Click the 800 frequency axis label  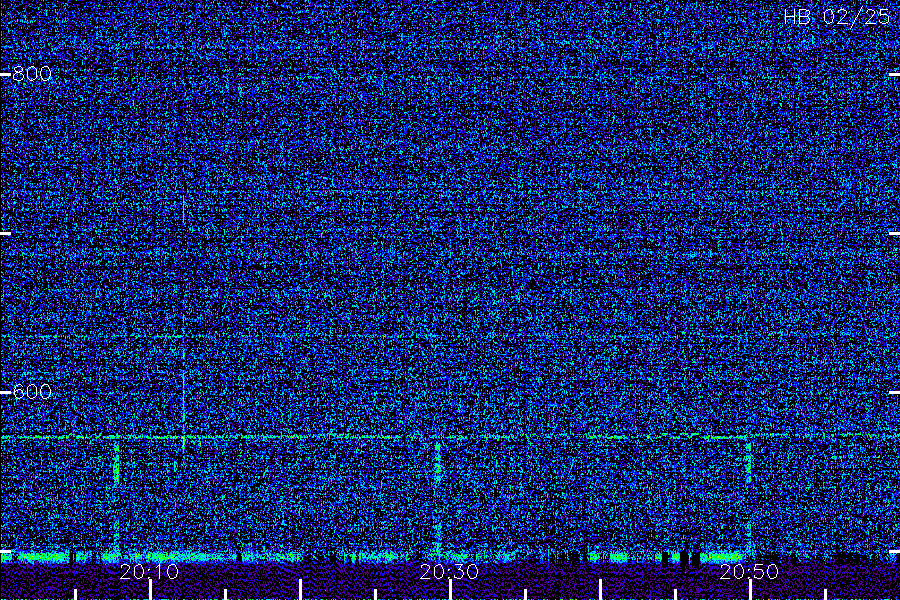tap(32, 74)
